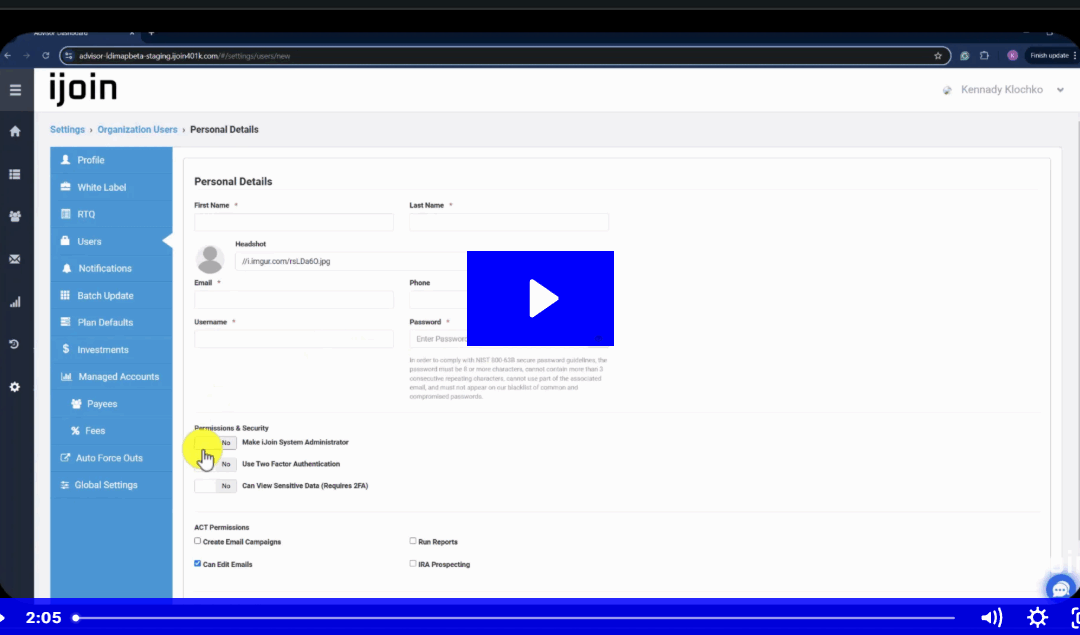Click the browser profile avatar
The height and width of the screenshot is (635, 1080).
coord(1012,56)
